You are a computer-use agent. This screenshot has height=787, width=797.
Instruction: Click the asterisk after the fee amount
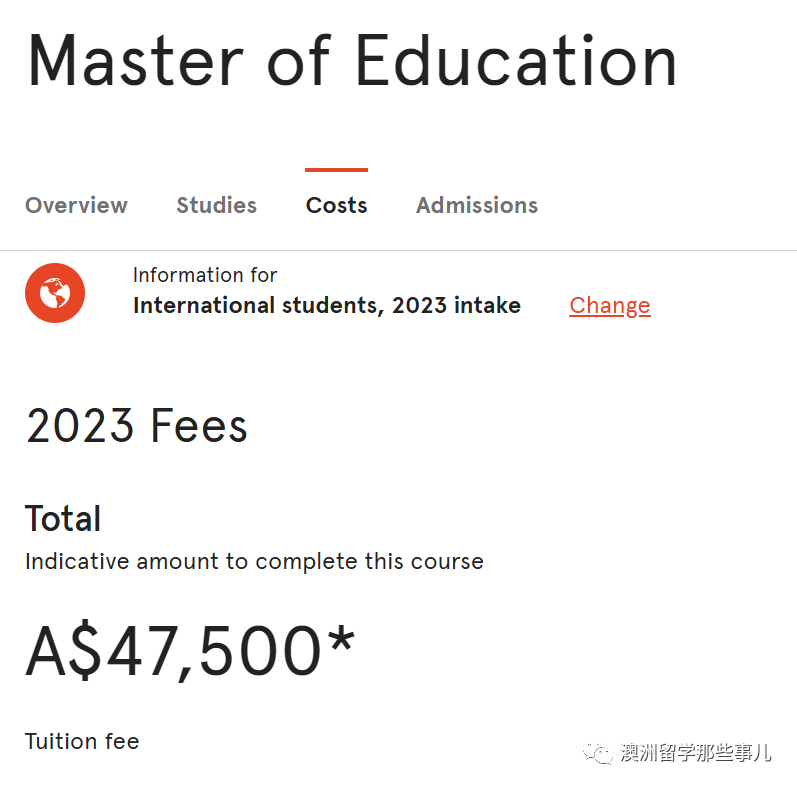click(x=341, y=638)
